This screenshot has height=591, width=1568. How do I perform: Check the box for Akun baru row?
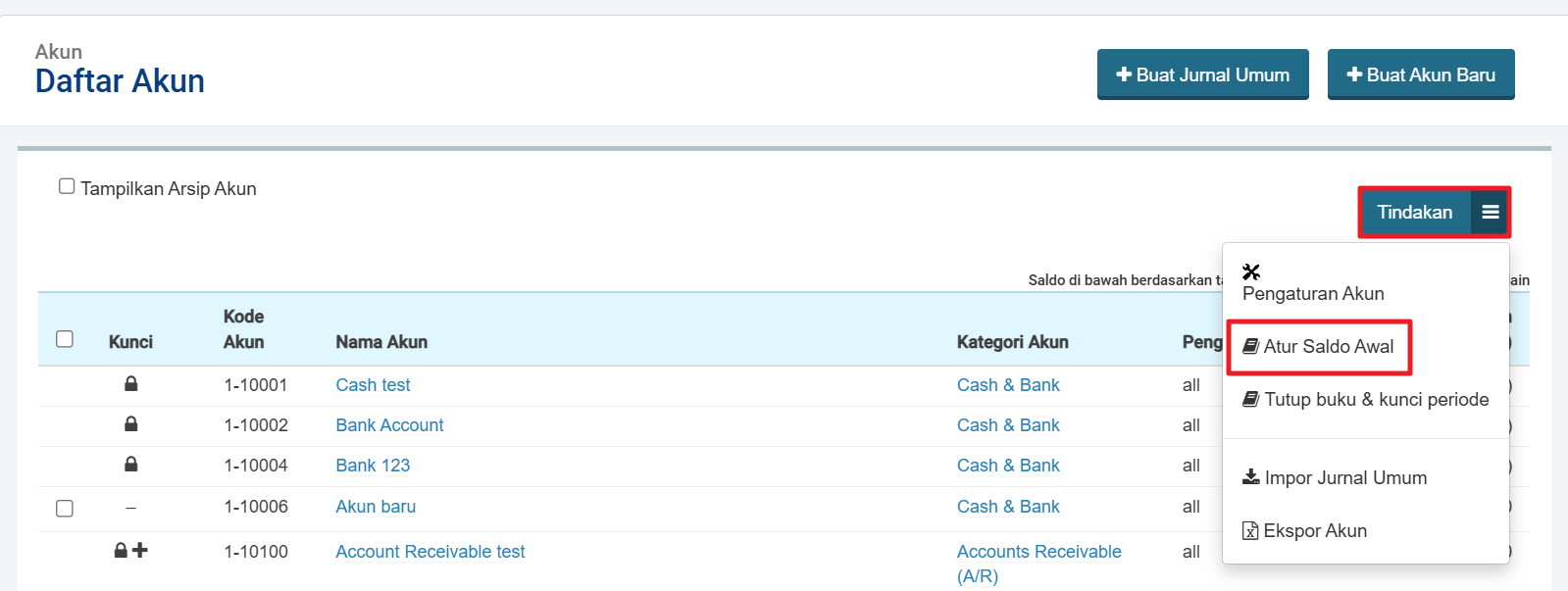65,508
